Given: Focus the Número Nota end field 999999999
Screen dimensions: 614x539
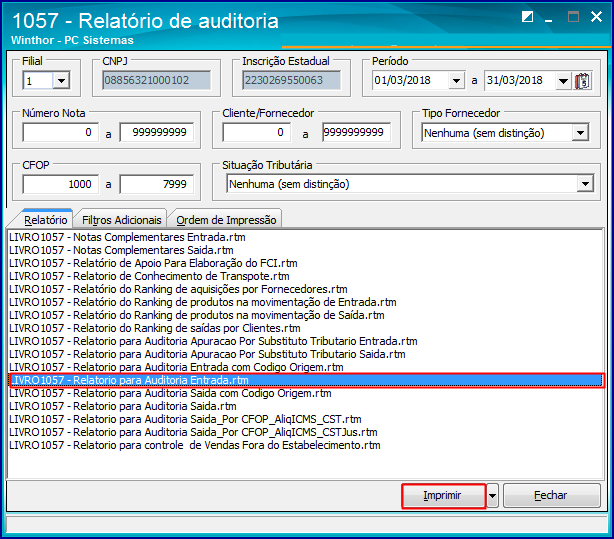Looking at the screenshot, I should click(157, 132).
